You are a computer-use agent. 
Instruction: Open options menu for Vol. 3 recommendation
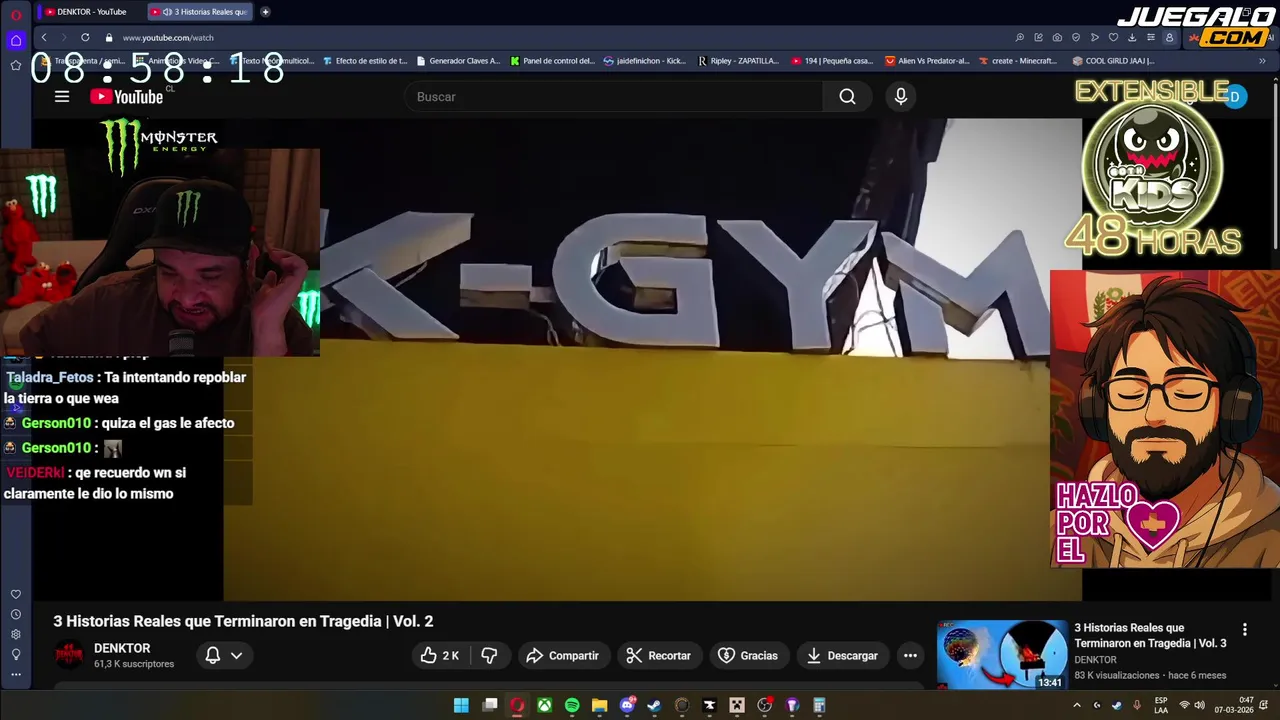[x=1245, y=630]
